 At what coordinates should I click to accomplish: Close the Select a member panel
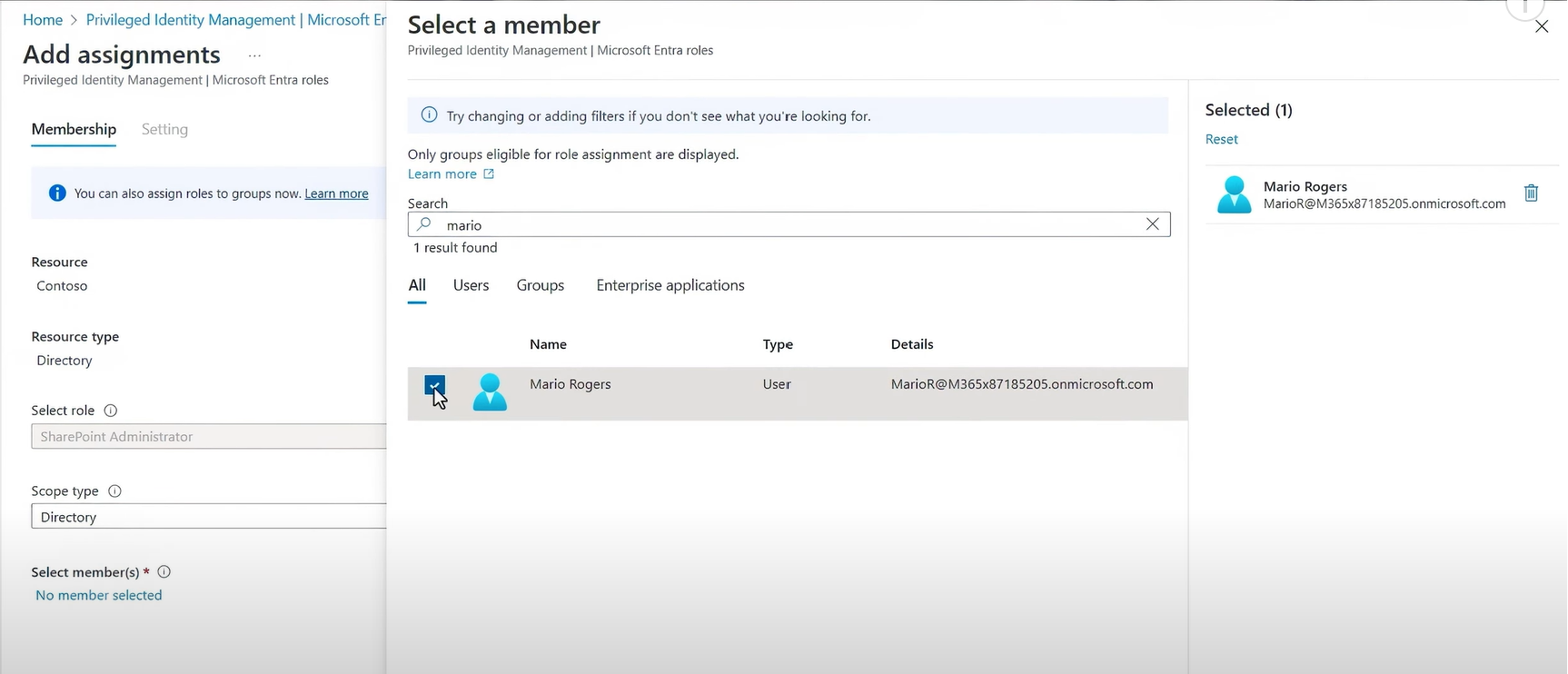pyautogui.click(x=1541, y=27)
